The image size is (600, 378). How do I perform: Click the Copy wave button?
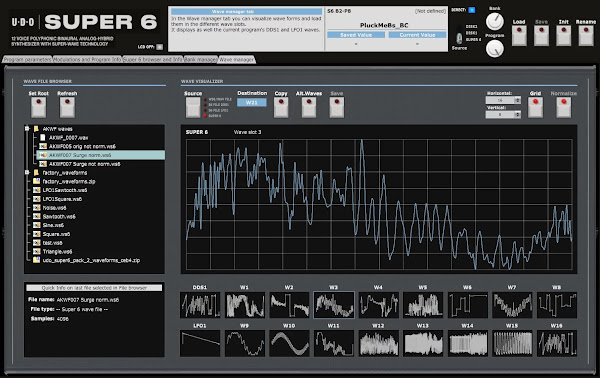[281, 107]
